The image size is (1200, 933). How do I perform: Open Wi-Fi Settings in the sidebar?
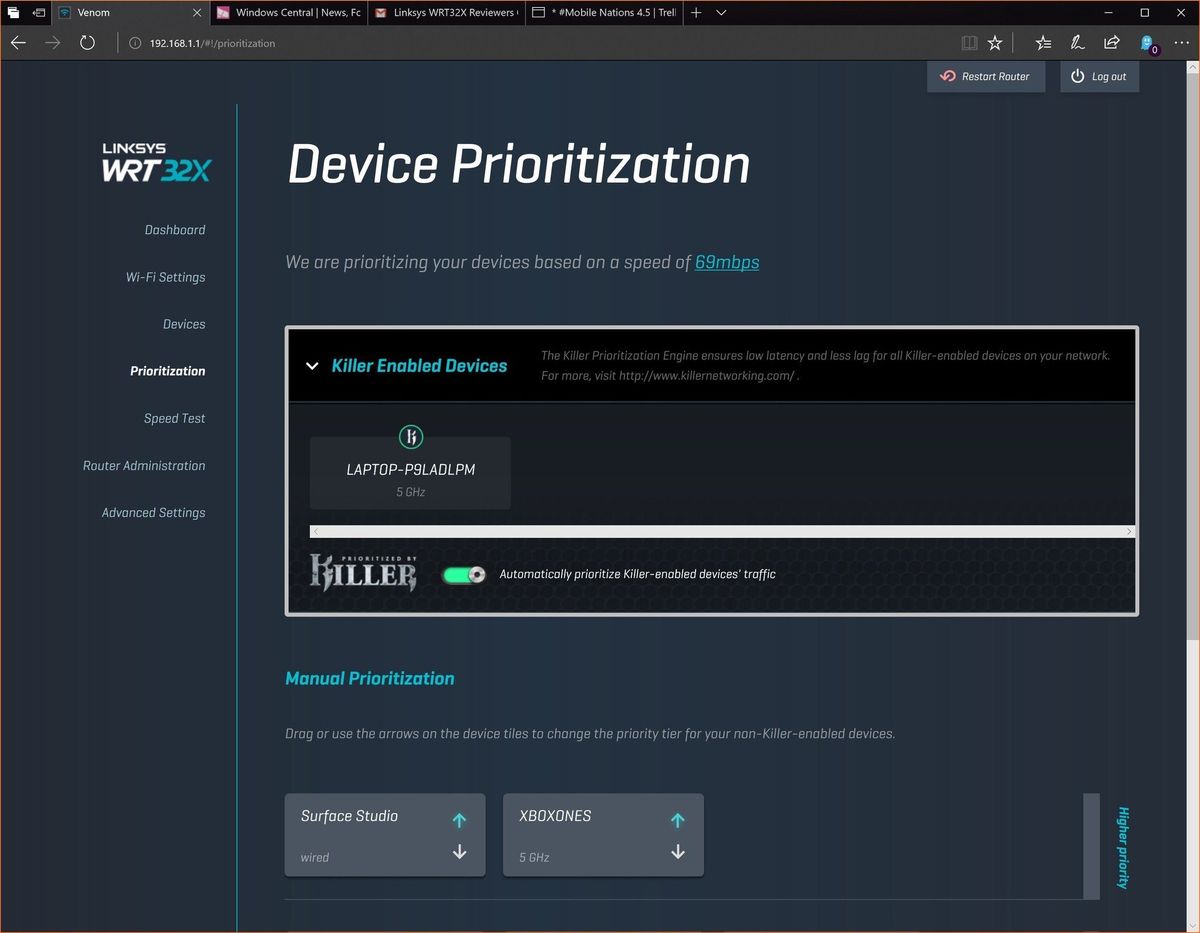(x=166, y=277)
